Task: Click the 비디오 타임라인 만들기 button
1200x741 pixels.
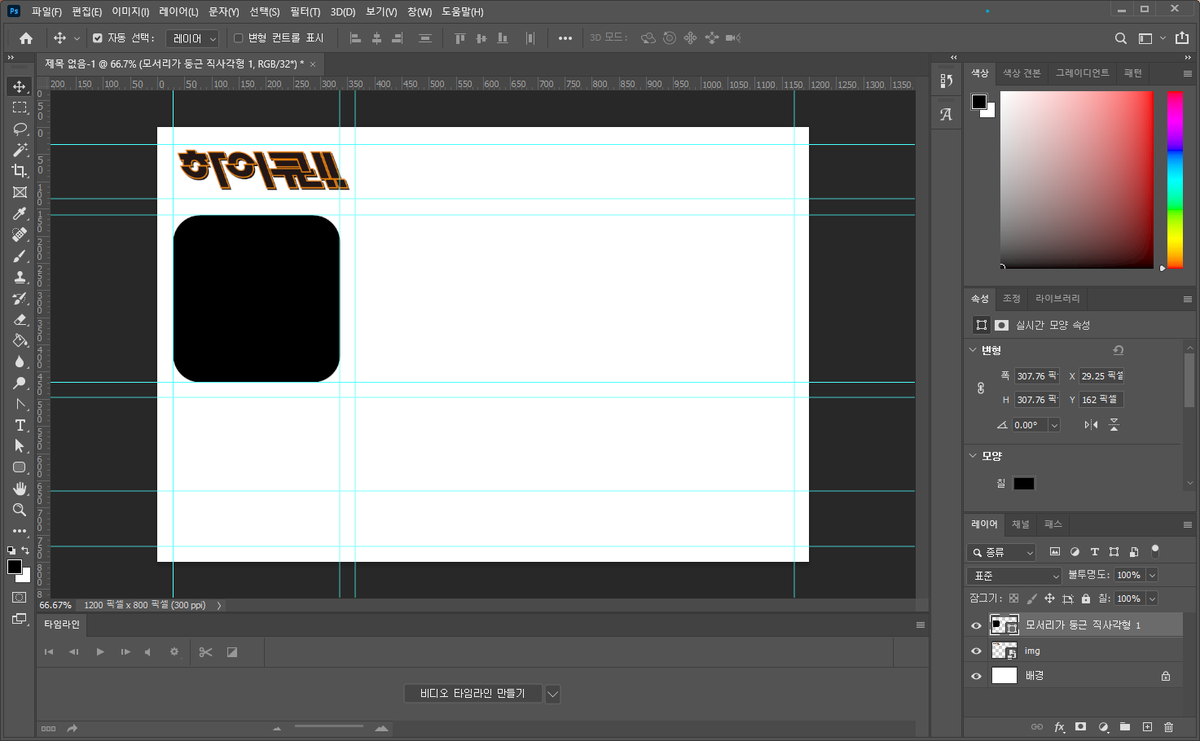Action: [474, 693]
